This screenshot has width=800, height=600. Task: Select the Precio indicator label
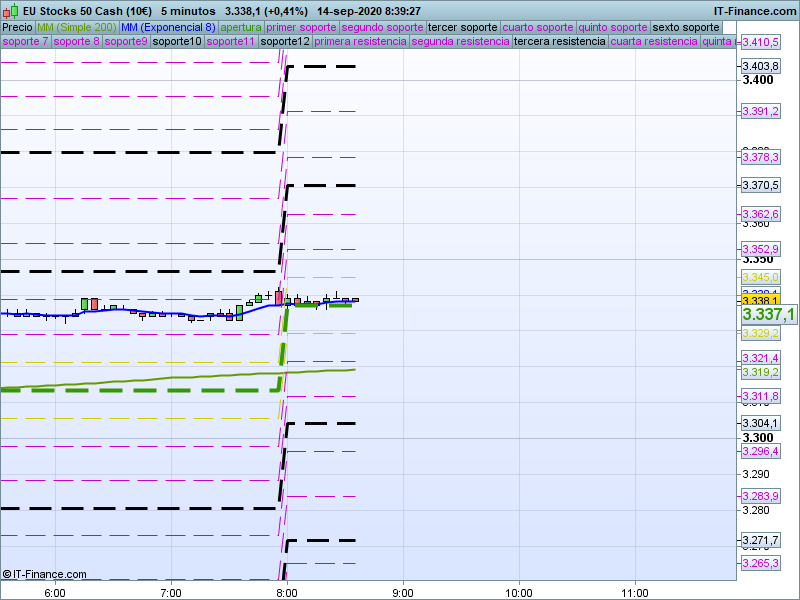click(17, 27)
